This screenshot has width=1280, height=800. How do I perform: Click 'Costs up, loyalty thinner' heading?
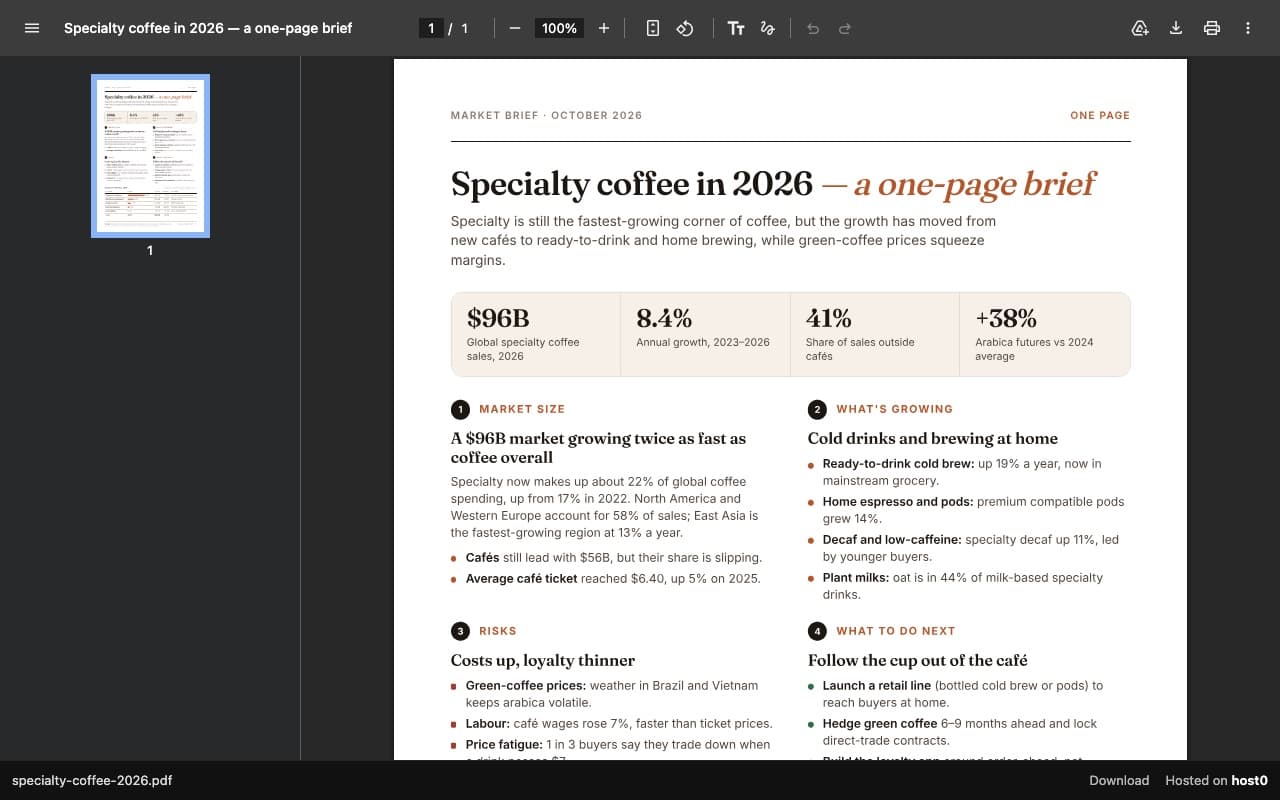pos(543,660)
